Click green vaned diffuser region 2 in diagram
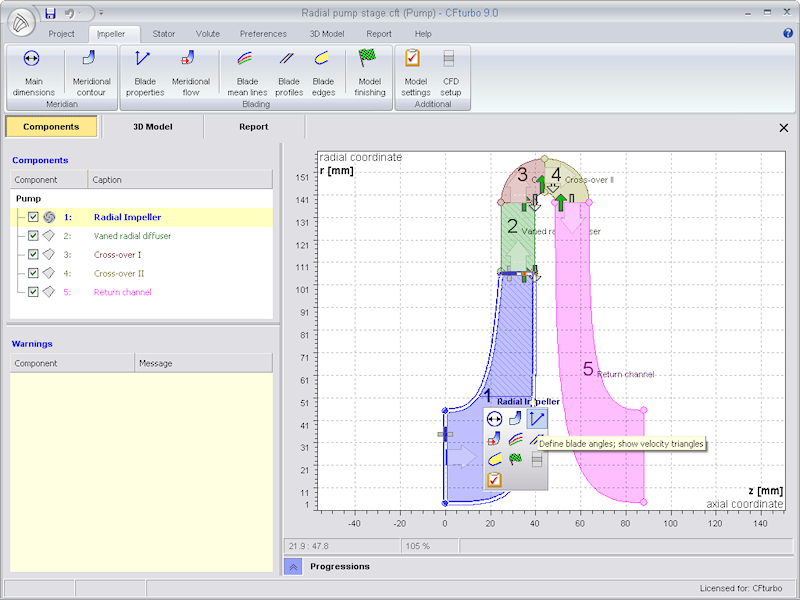The width and height of the screenshot is (800, 600). click(x=518, y=237)
